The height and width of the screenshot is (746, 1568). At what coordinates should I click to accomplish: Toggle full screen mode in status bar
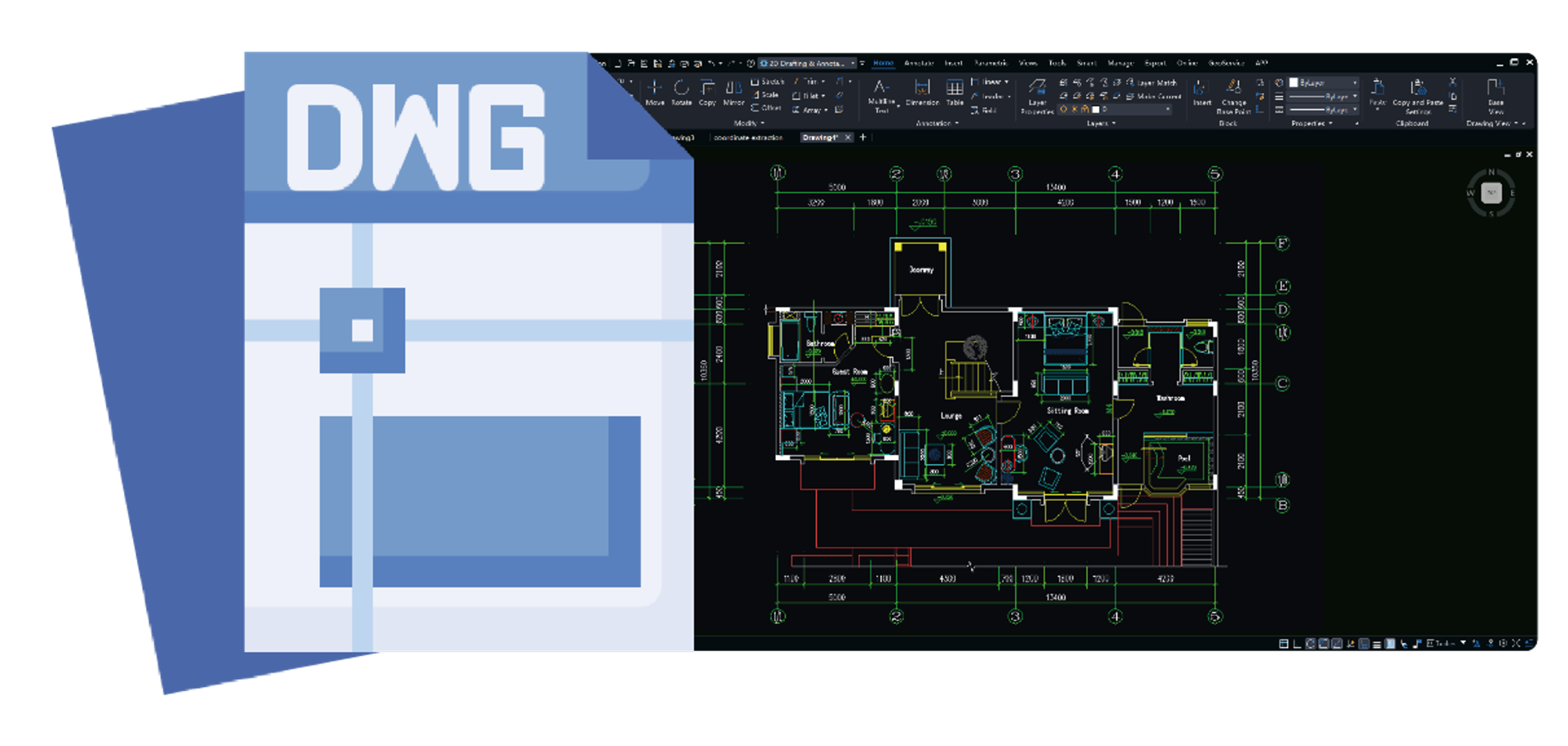pos(1517,644)
